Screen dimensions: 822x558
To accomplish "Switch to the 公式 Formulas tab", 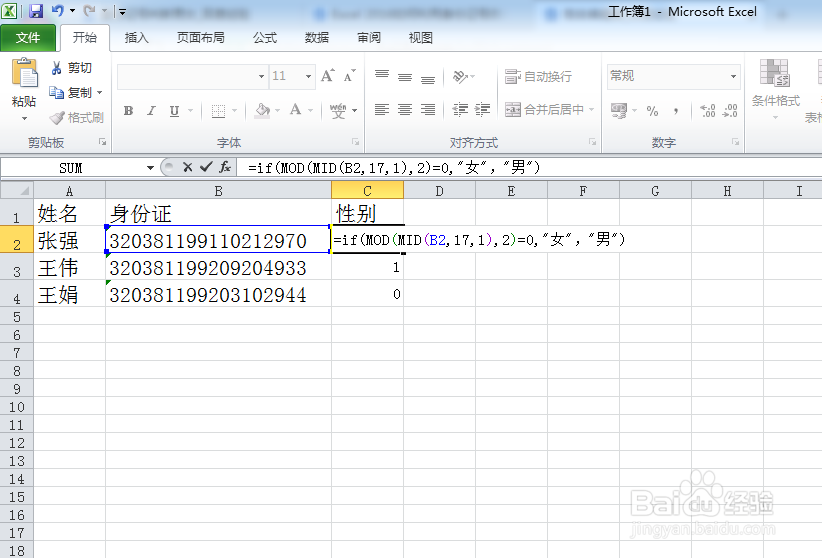I will [x=265, y=38].
